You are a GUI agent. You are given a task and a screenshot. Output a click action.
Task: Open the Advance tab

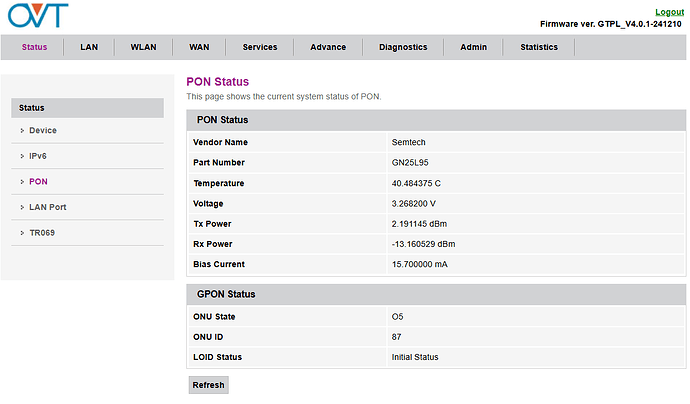coord(328,47)
